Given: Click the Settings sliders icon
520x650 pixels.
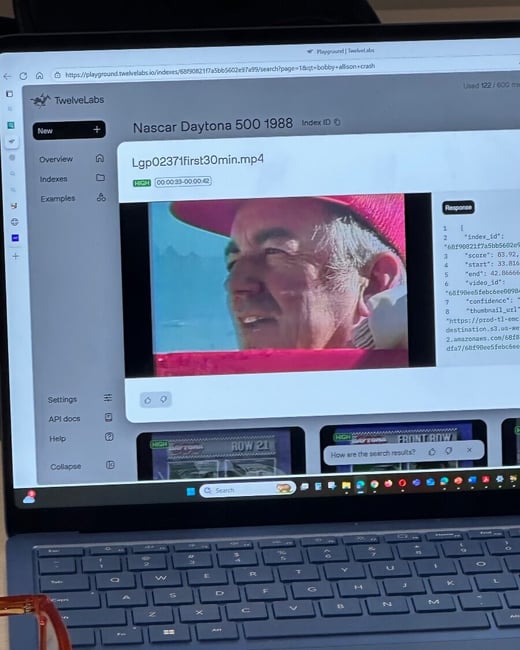Looking at the screenshot, I should [108, 398].
